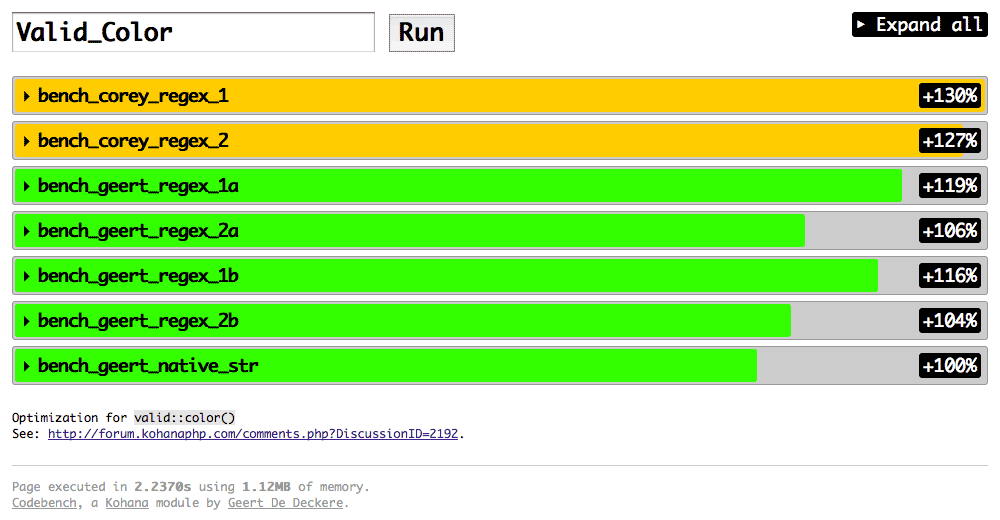
Task: Open the Kohana forum discussion link
Action: (255, 434)
